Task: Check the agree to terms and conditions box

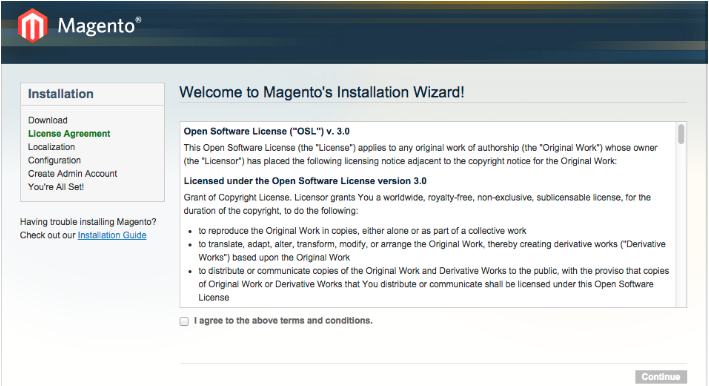Action: point(184,321)
